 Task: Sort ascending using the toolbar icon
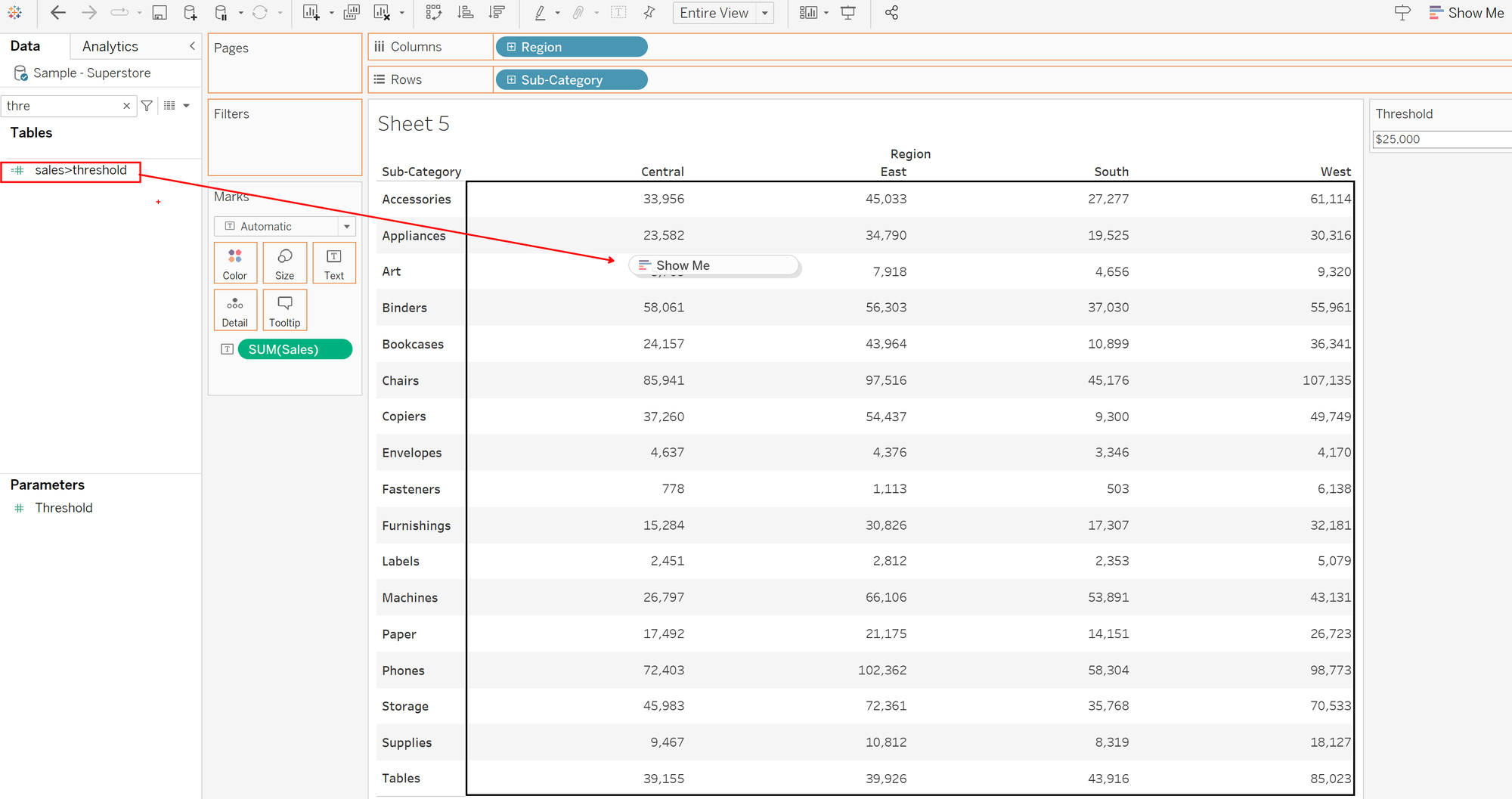(x=466, y=13)
